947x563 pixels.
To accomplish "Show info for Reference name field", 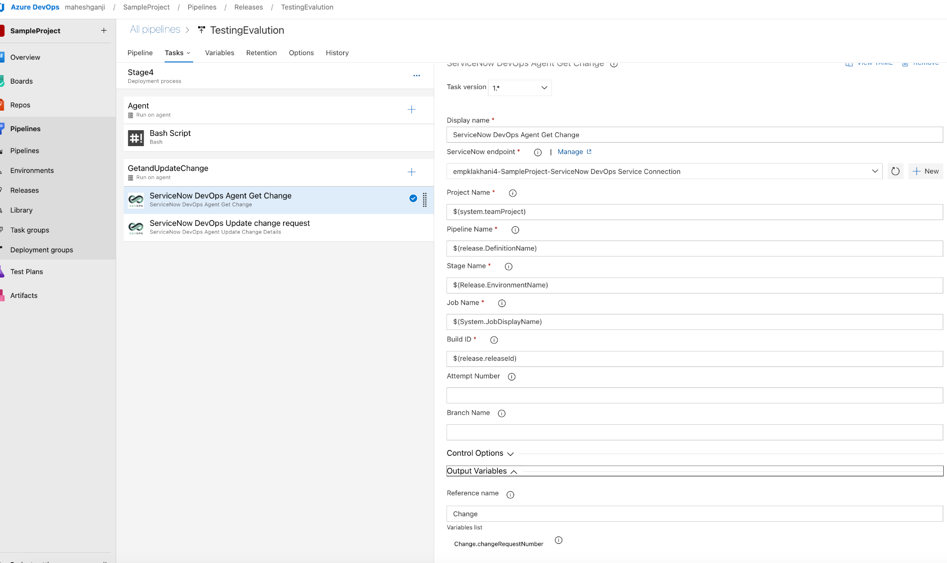I will [x=510, y=495].
